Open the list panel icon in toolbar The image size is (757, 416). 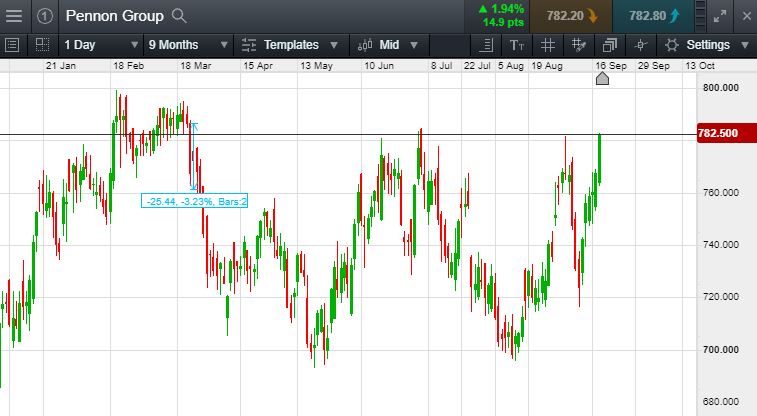(x=12, y=45)
